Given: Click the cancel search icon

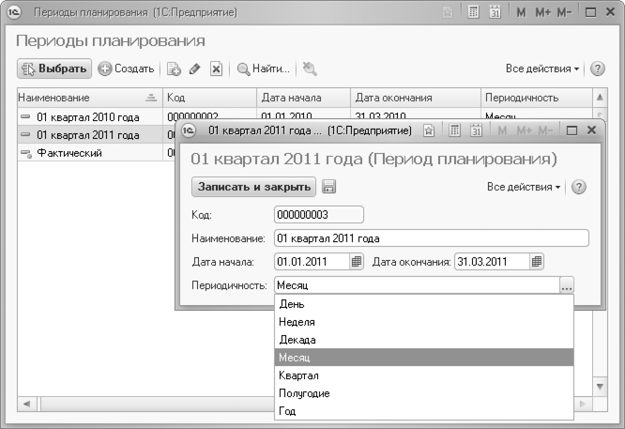Looking at the screenshot, I should [309, 69].
